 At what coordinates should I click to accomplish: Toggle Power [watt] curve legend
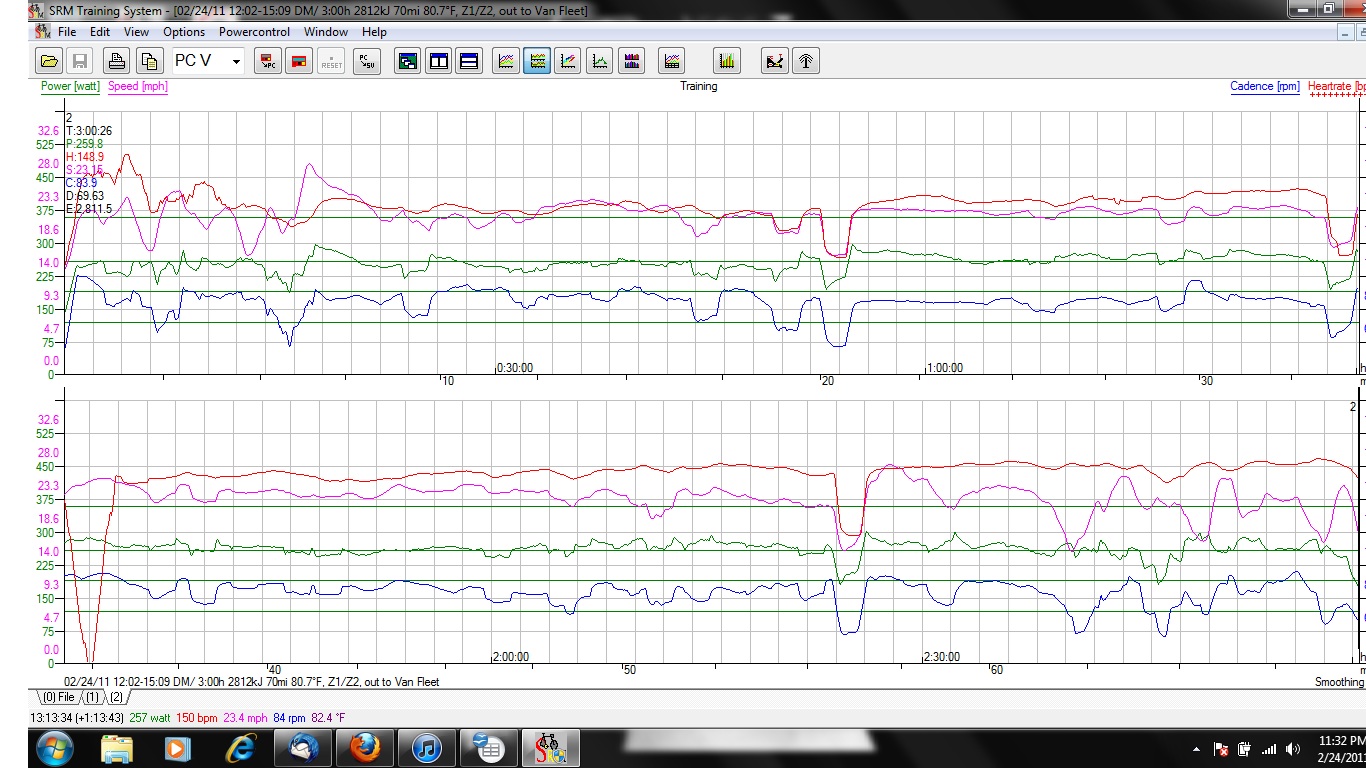point(70,87)
